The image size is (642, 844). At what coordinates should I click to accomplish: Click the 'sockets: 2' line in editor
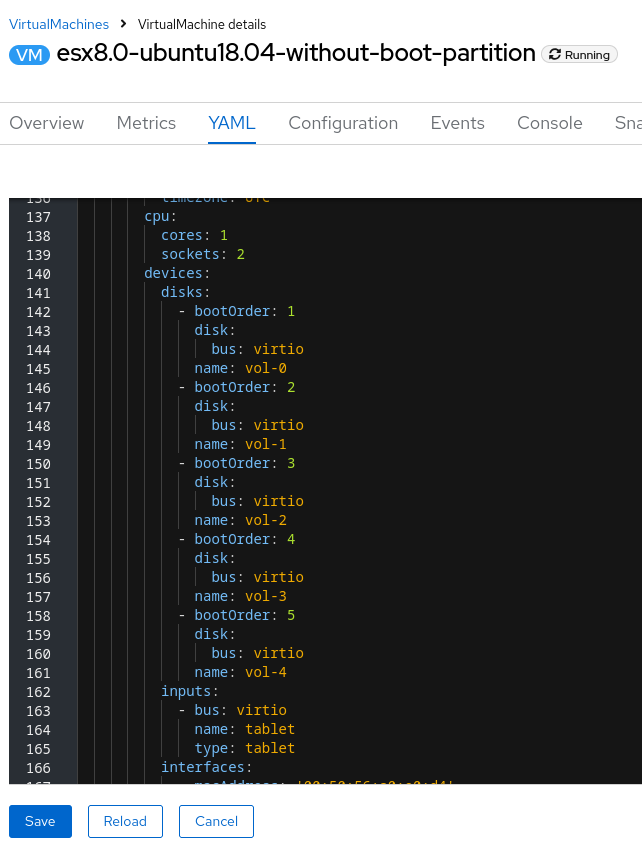click(202, 255)
